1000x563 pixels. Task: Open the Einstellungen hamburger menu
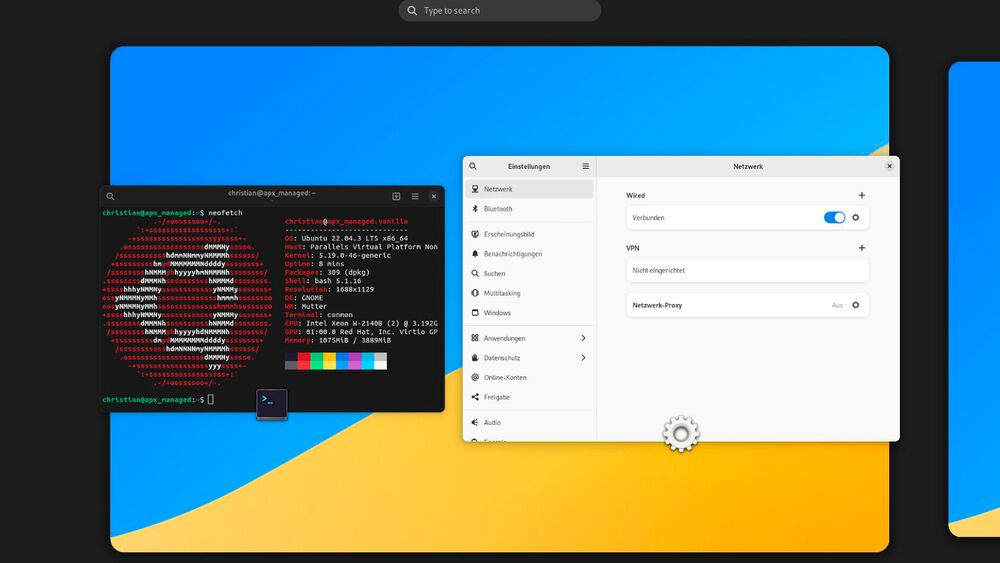pyautogui.click(x=585, y=166)
